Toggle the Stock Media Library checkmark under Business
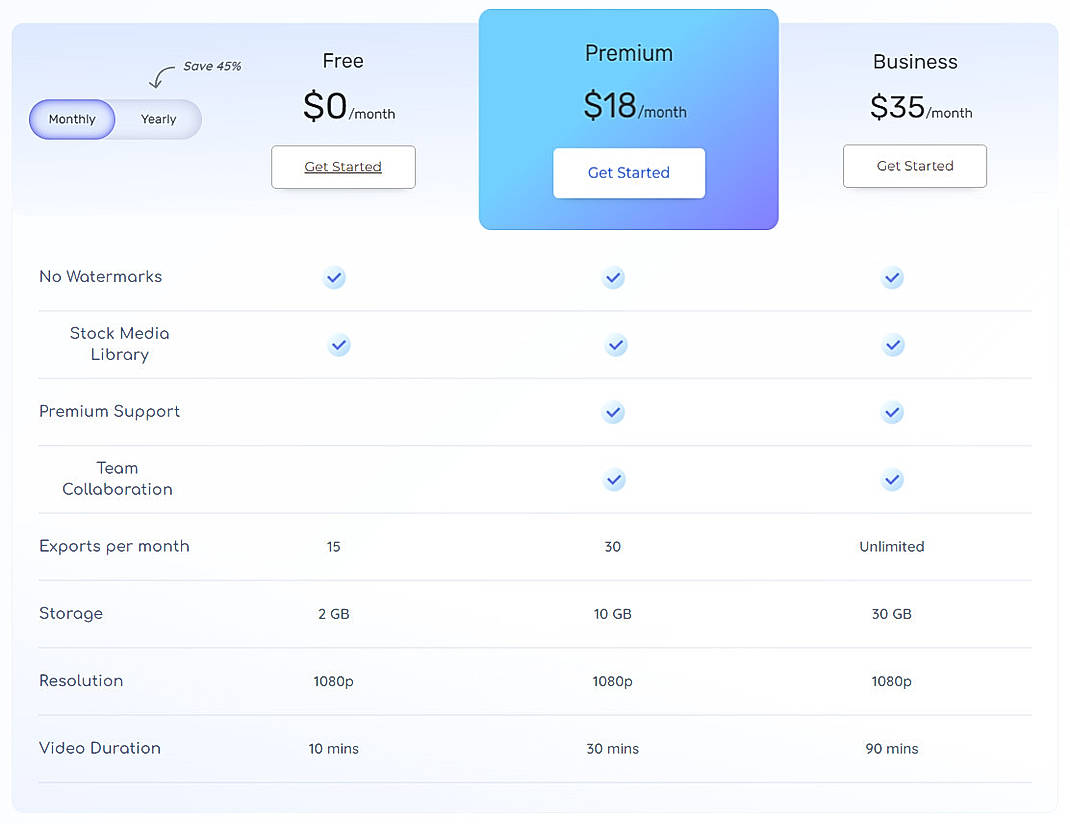This screenshot has height=824, width=1070. click(892, 345)
